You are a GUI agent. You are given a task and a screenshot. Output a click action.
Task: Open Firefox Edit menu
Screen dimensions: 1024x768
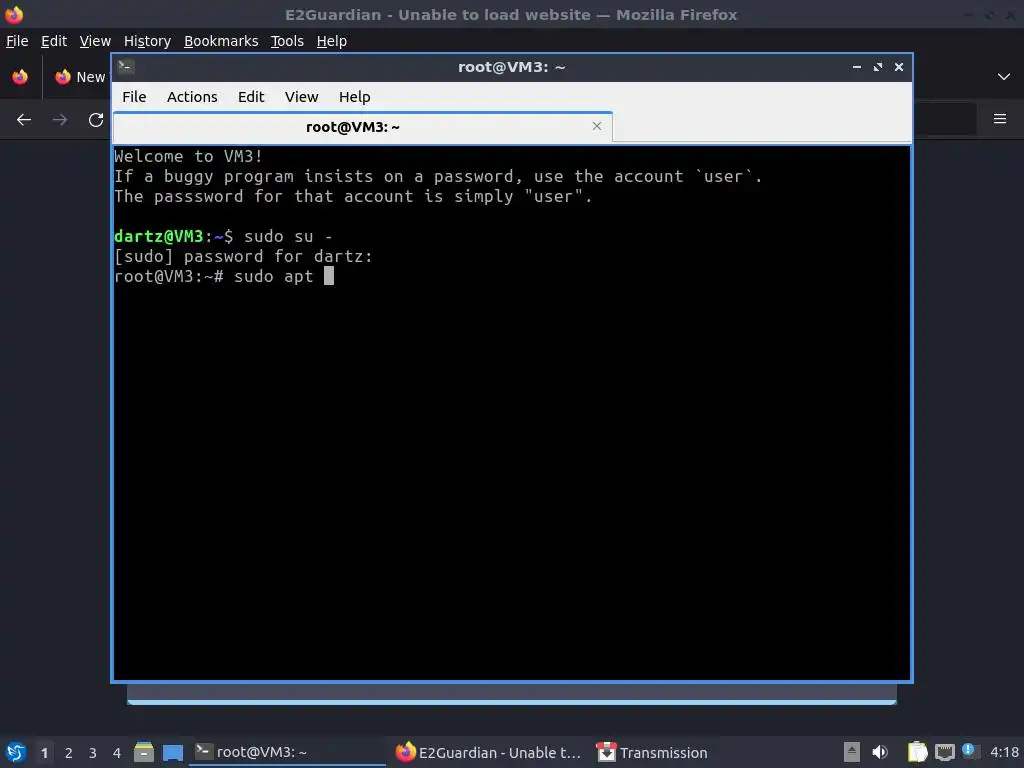54,41
